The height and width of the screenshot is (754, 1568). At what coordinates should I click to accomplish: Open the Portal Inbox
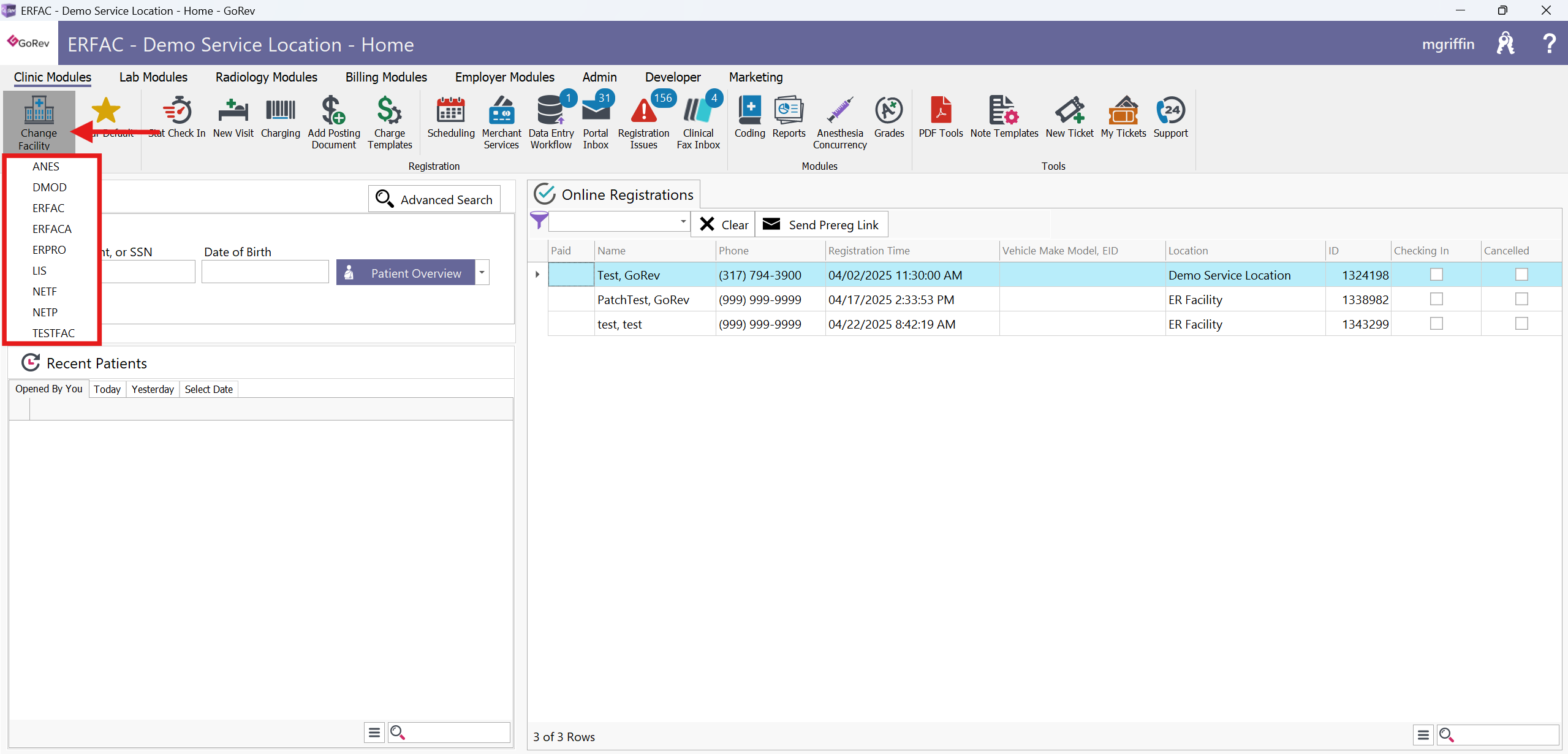pyautogui.click(x=596, y=122)
